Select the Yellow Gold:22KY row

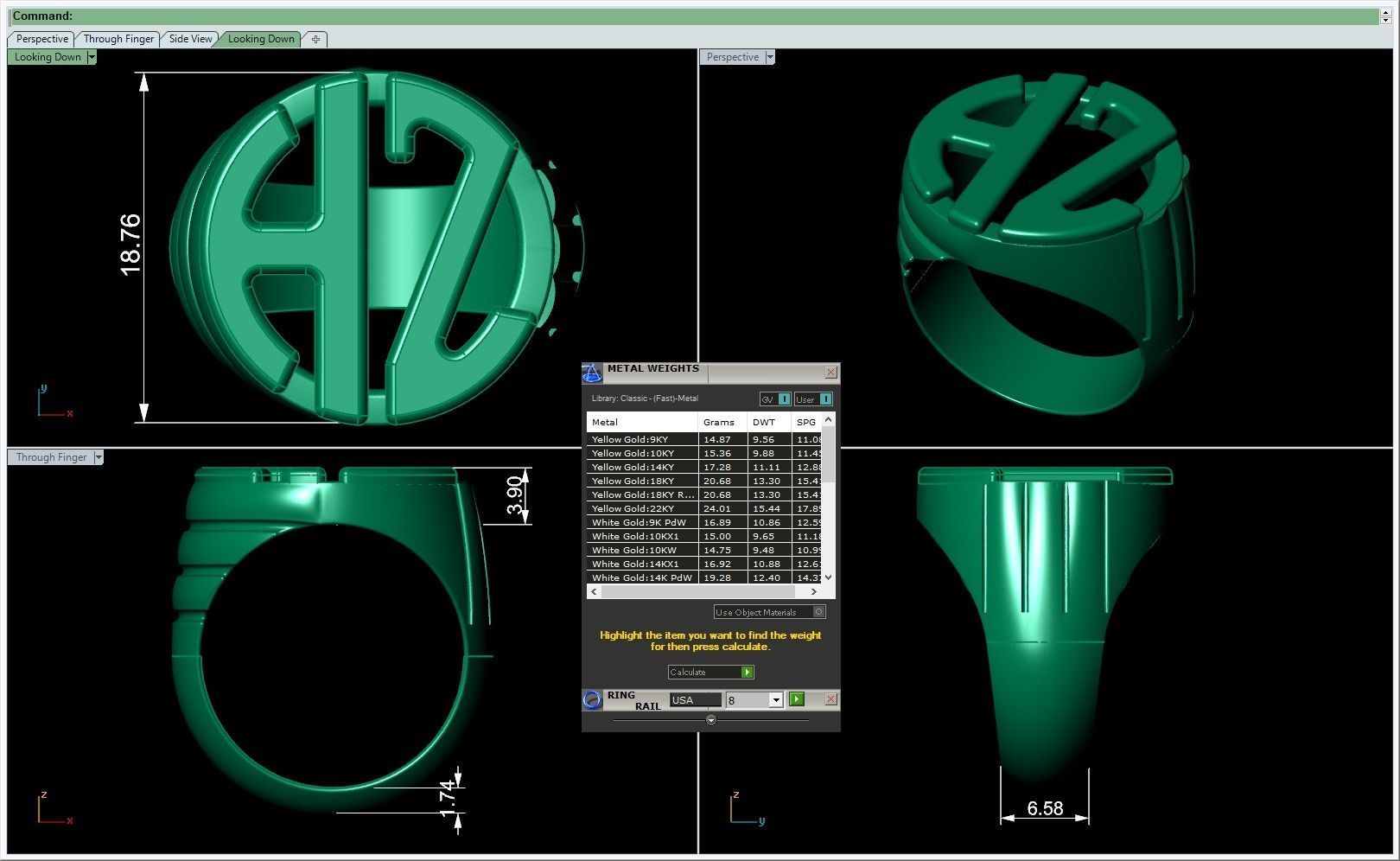[704, 508]
